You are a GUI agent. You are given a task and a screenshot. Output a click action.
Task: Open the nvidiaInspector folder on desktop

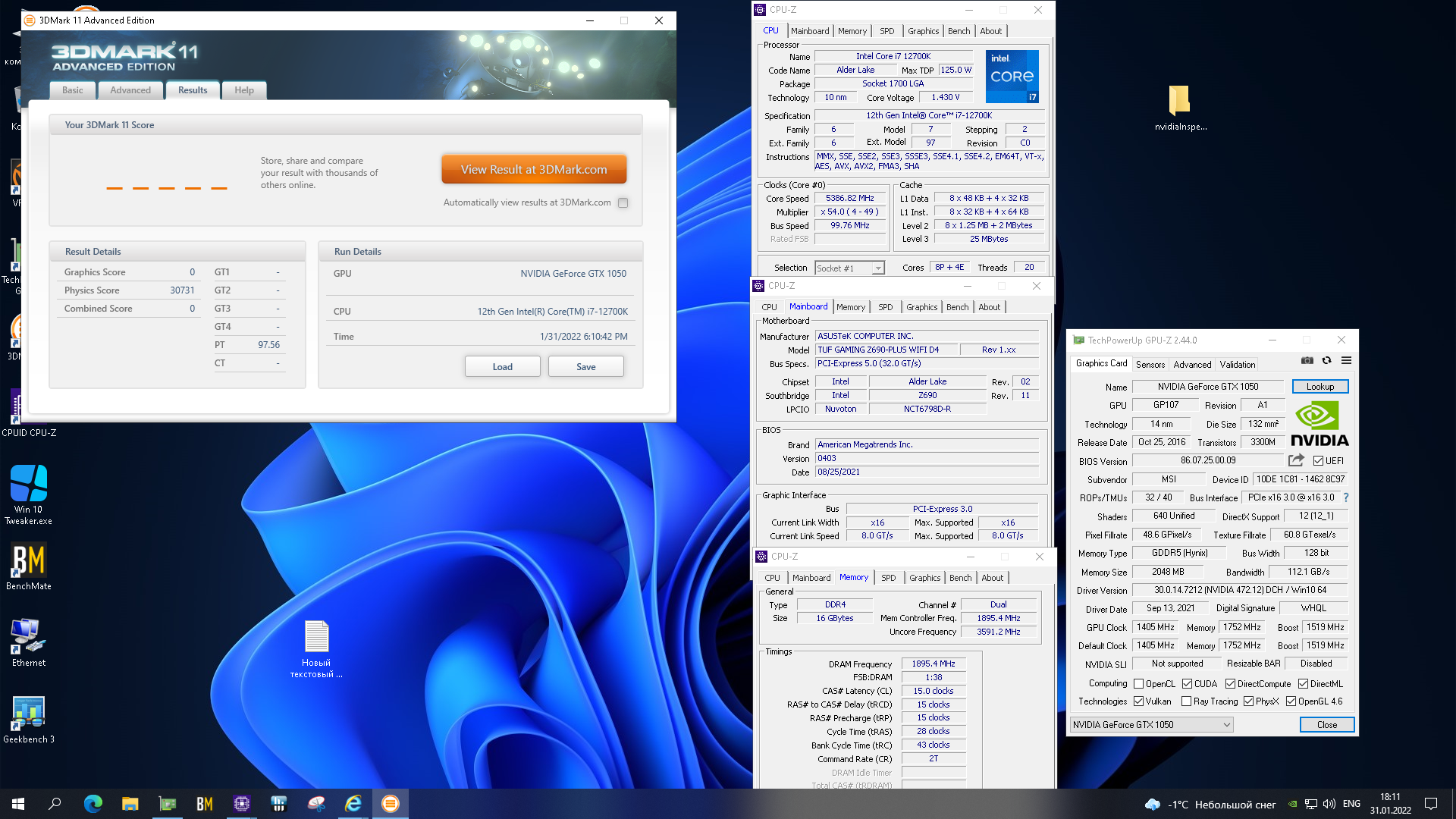click(x=1180, y=108)
